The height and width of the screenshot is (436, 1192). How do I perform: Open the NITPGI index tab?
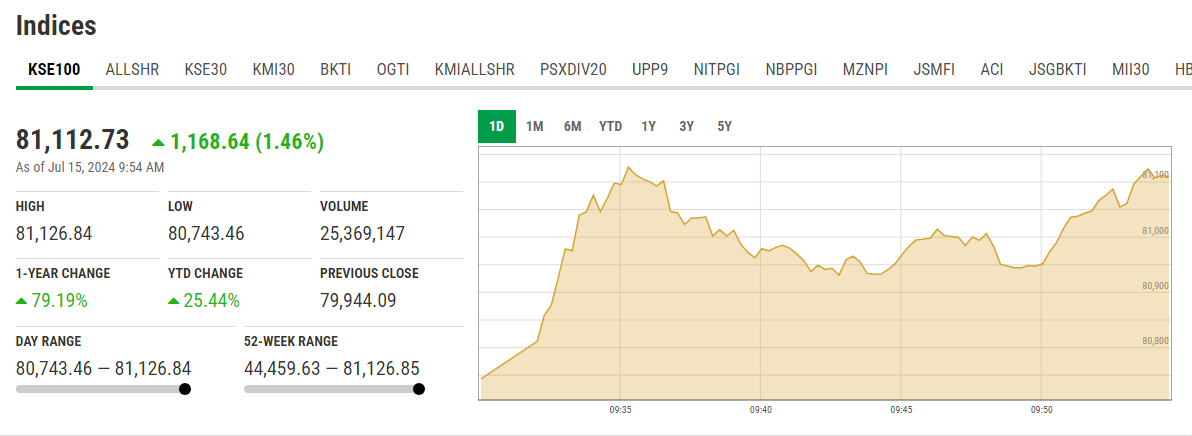pyautogui.click(x=717, y=70)
